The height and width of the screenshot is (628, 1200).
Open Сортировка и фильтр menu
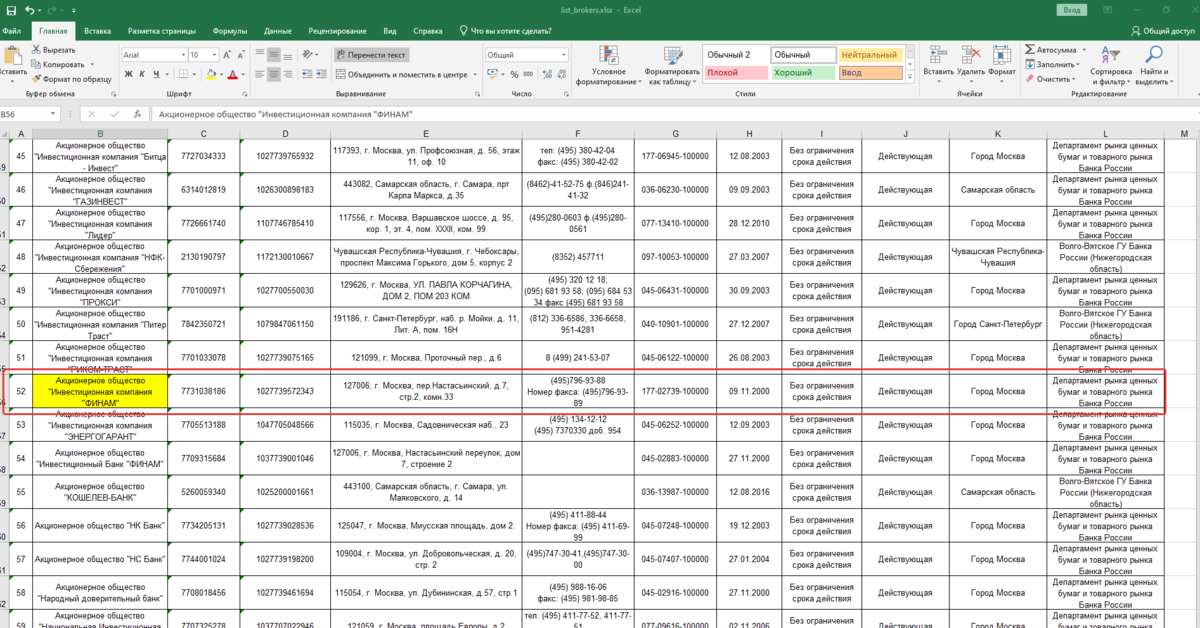pos(1110,65)
